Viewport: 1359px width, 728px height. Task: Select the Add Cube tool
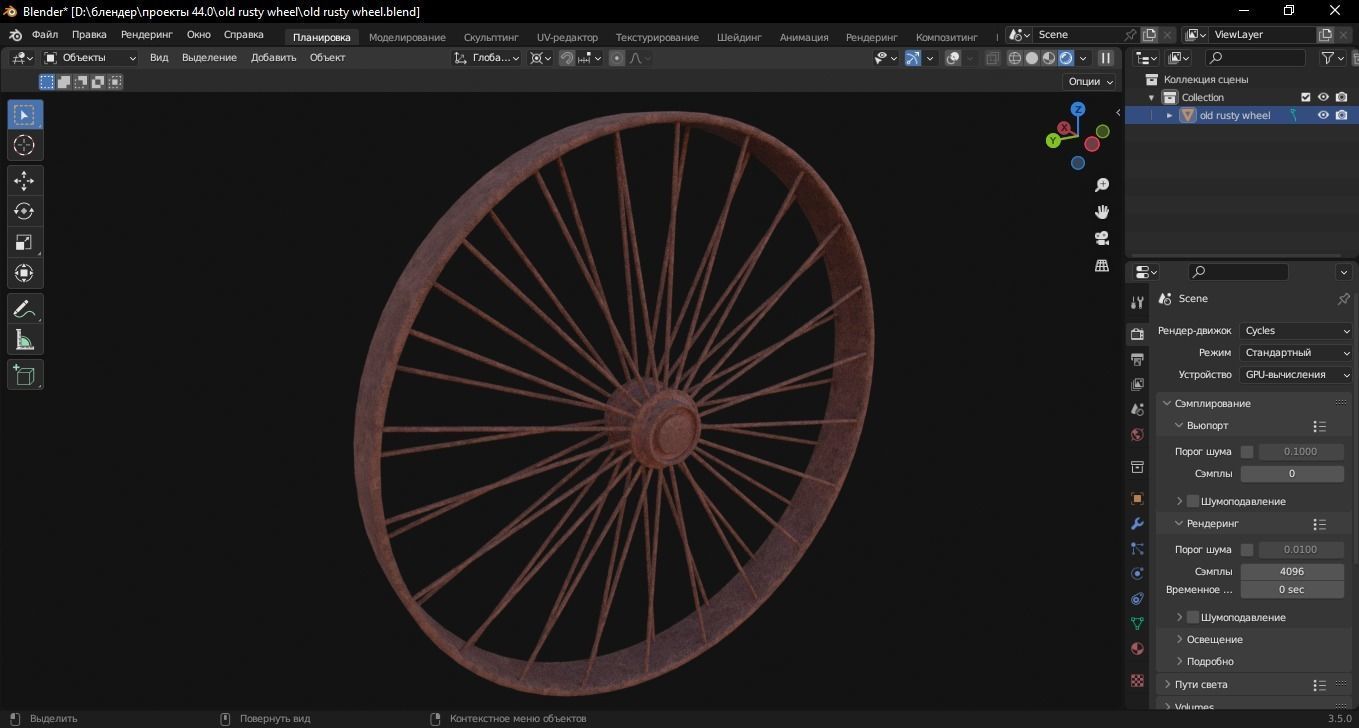click(x=24, y=374)
